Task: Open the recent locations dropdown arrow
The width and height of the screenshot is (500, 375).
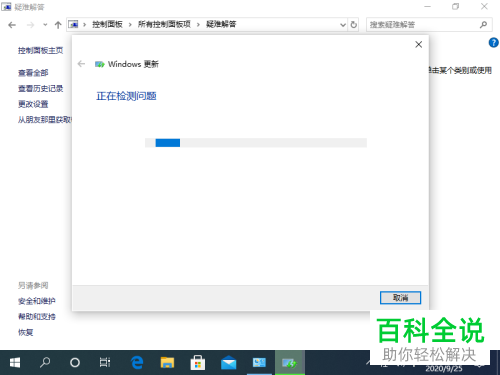Action: pos(45,25)
